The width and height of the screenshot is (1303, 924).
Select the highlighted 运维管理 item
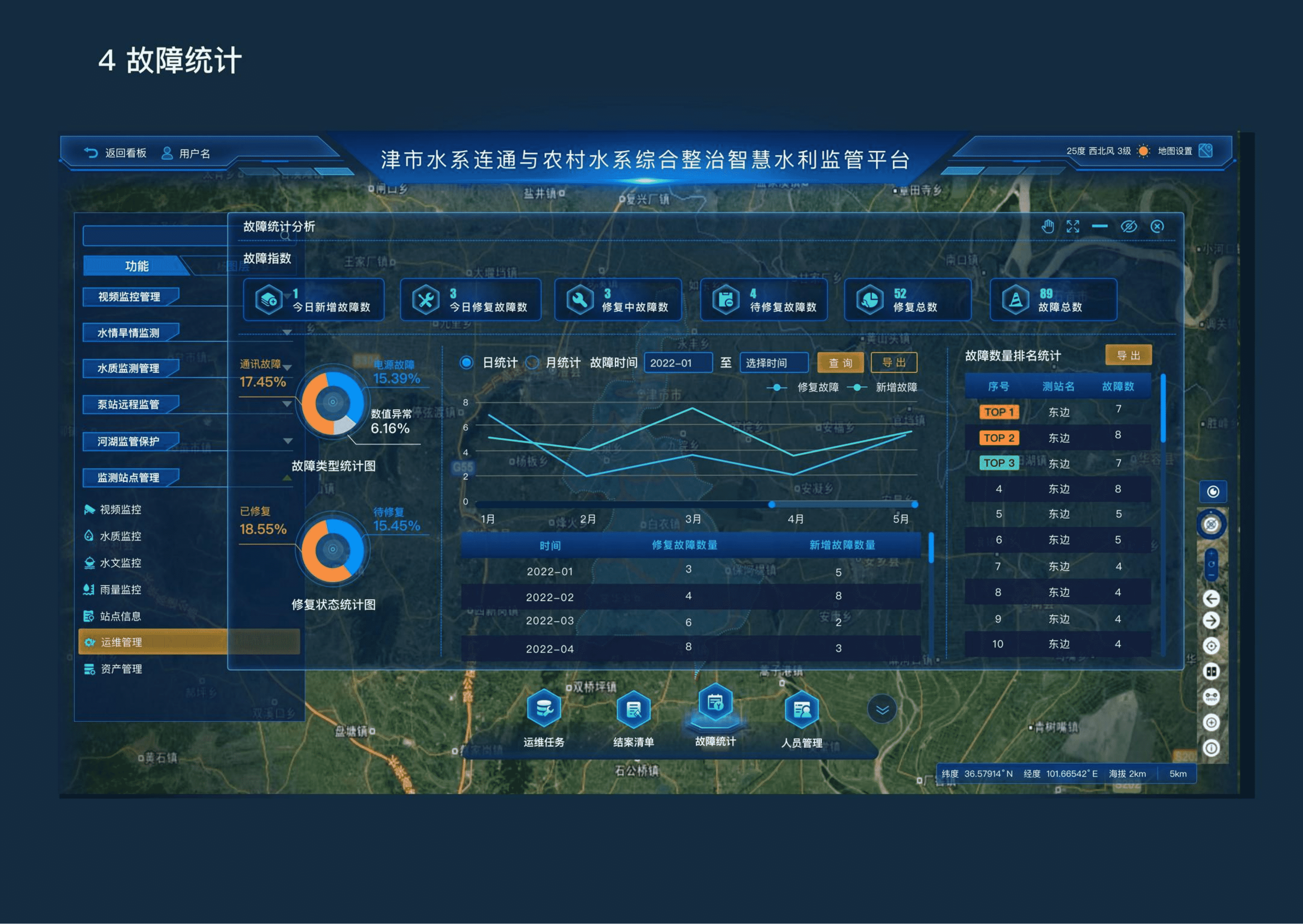[189, 642]
